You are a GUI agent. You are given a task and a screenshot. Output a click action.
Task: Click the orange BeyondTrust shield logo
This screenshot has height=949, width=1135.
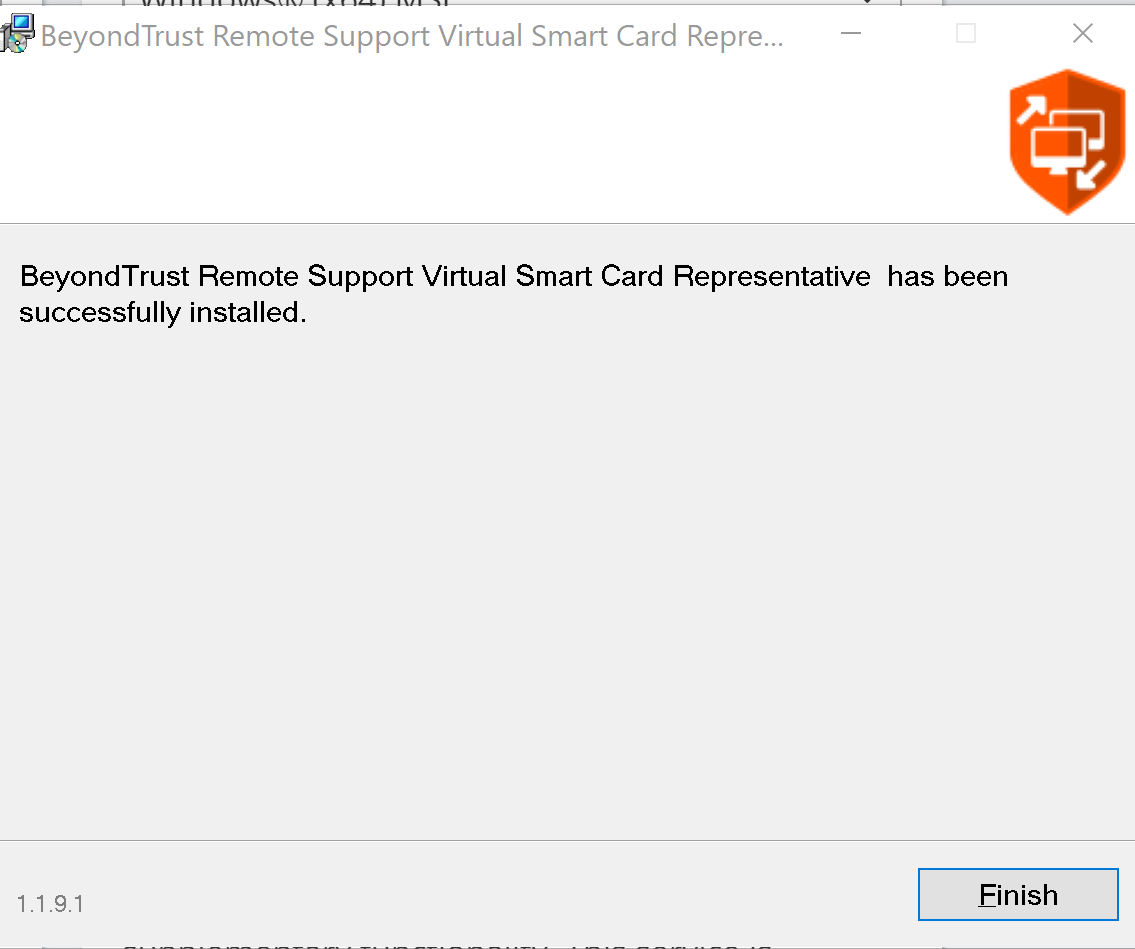click(x=1067, y=142)
